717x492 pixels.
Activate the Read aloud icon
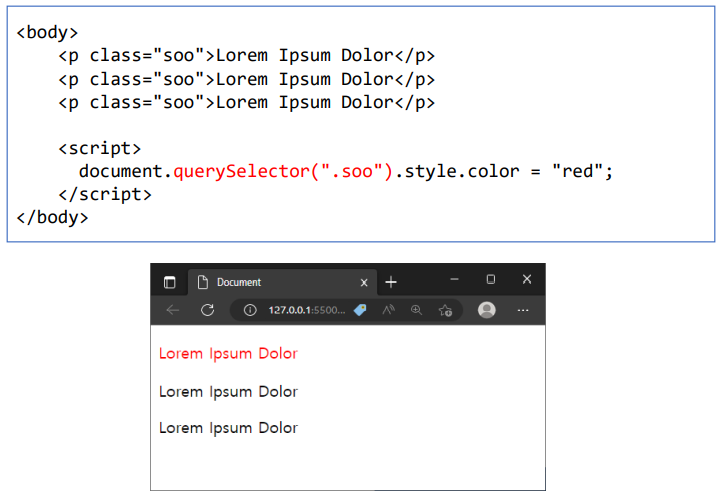[x=388, y=310]
